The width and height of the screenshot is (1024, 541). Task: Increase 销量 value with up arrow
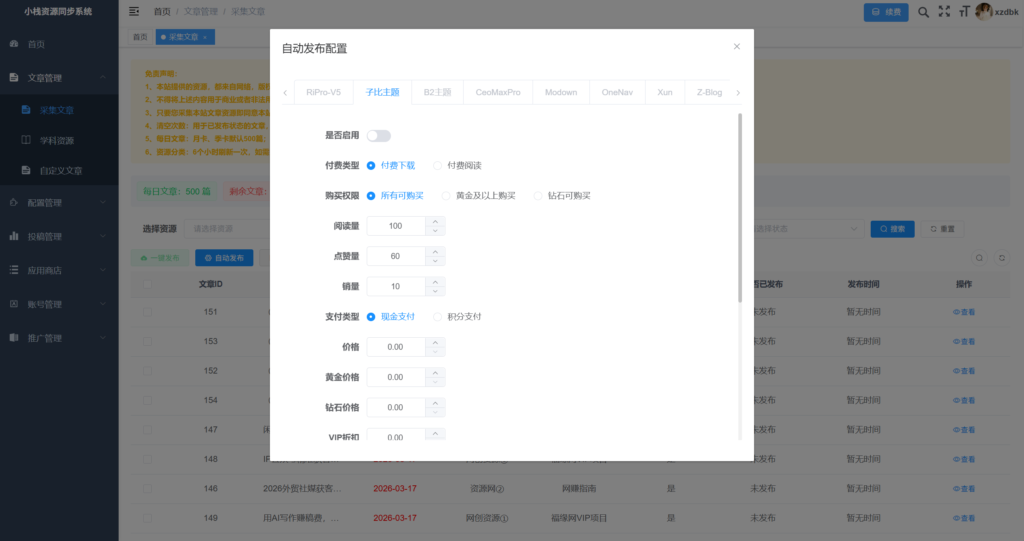pos(435,282)
